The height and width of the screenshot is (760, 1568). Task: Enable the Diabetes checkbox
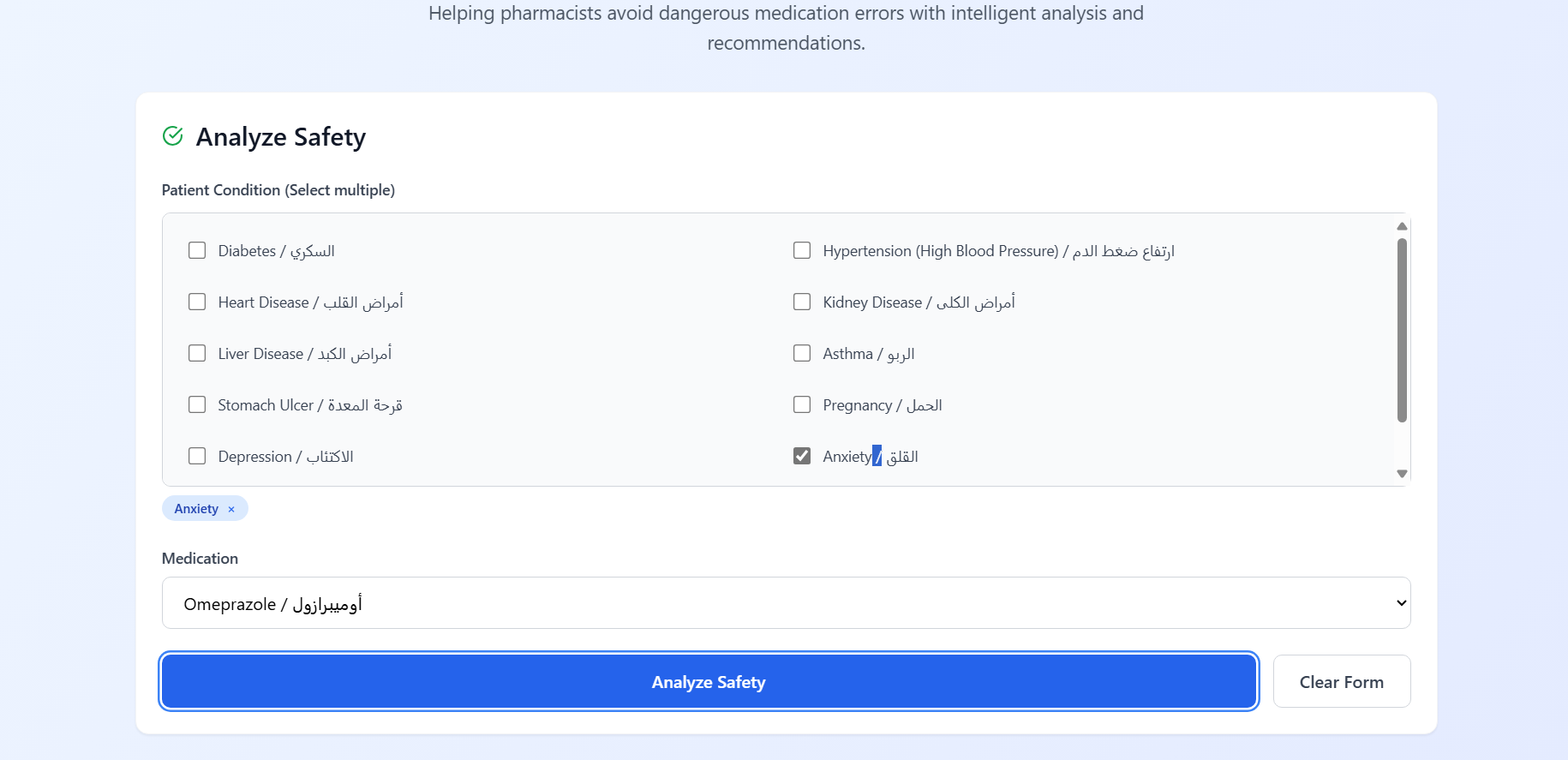tap(197, 250)
